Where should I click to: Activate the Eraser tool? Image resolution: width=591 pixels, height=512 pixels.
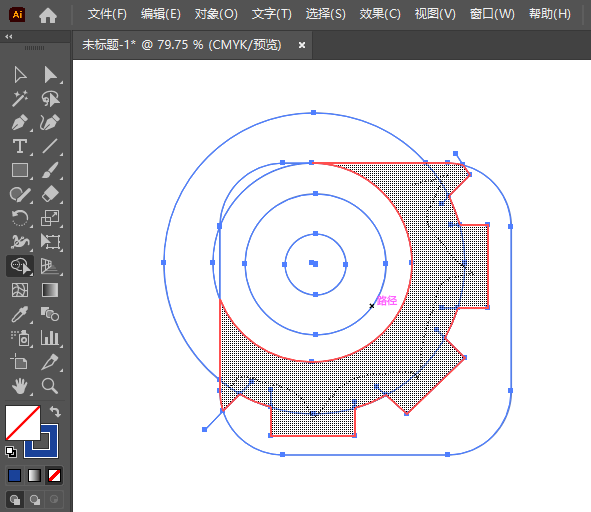[x=50, y=194]
